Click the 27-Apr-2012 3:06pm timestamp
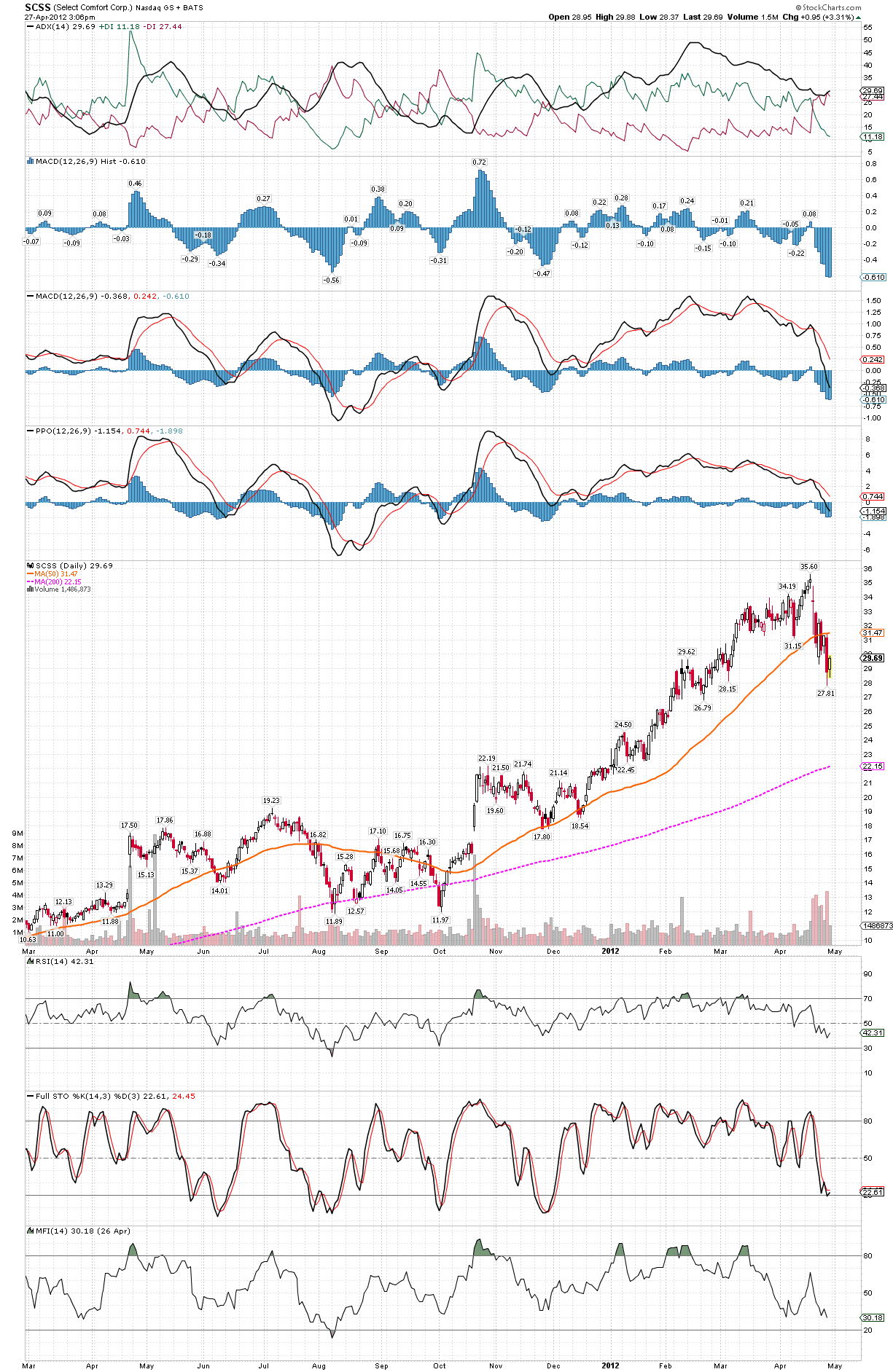 (x=60, y=17)
